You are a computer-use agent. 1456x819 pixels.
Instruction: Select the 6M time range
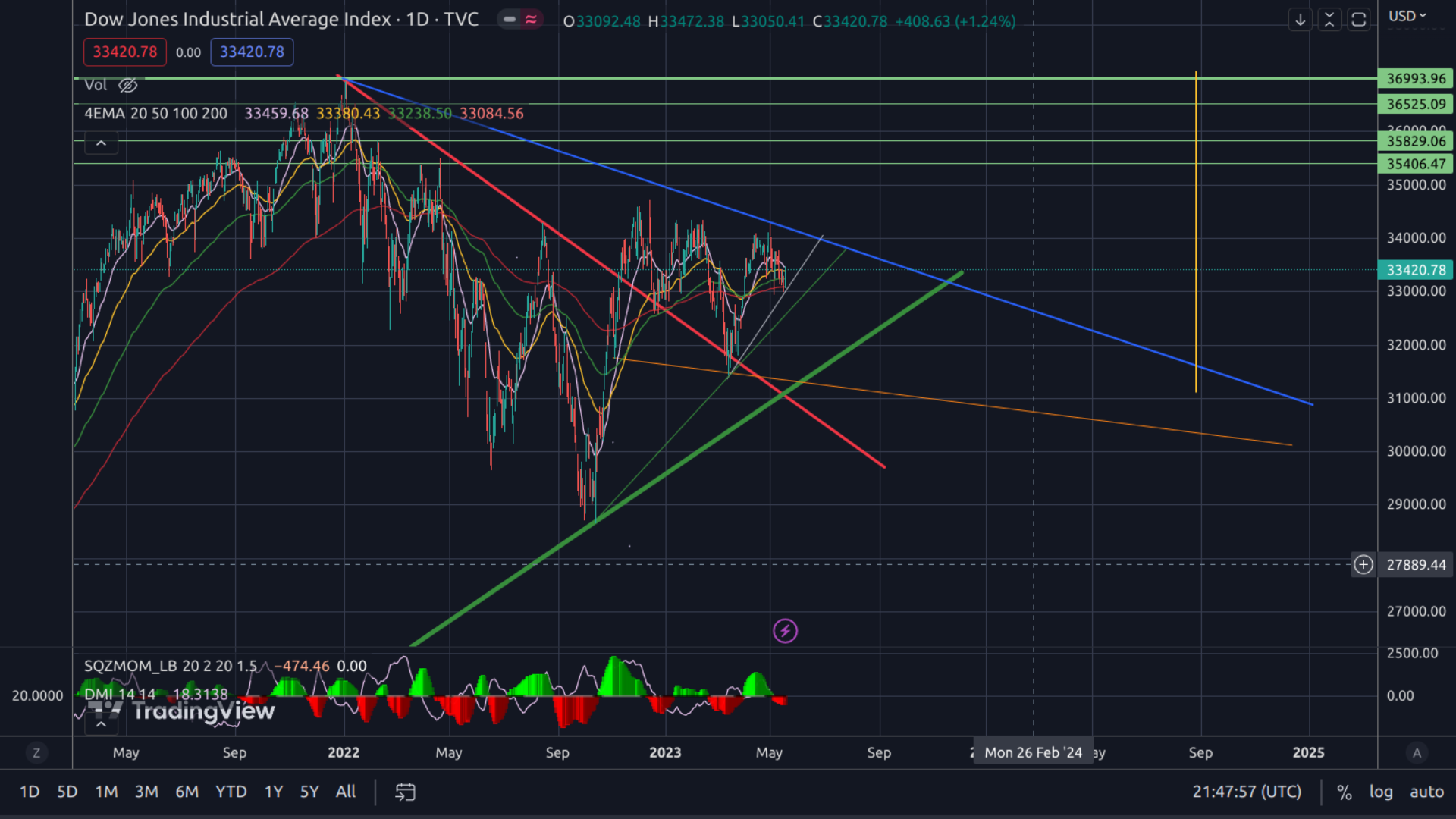[x=187, y=792]
